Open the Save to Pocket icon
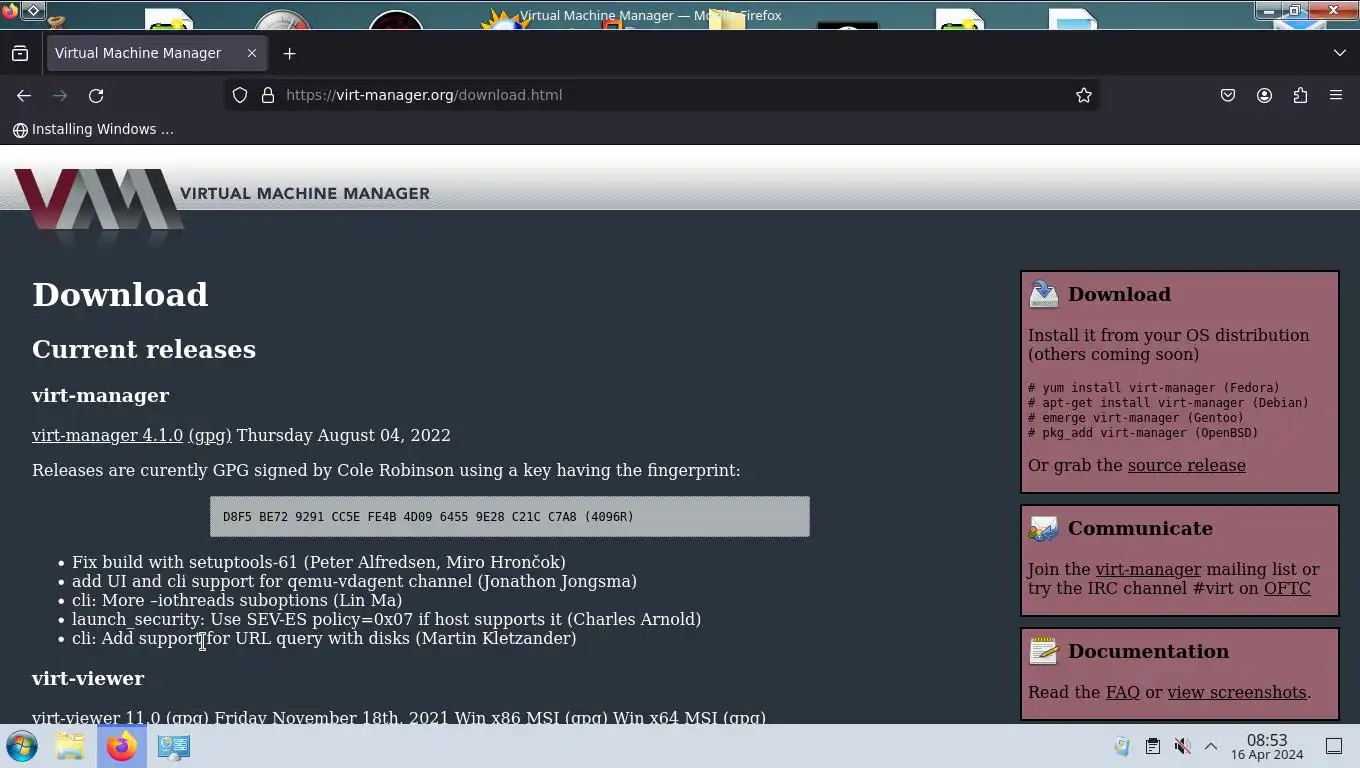 click(1228, 95)
